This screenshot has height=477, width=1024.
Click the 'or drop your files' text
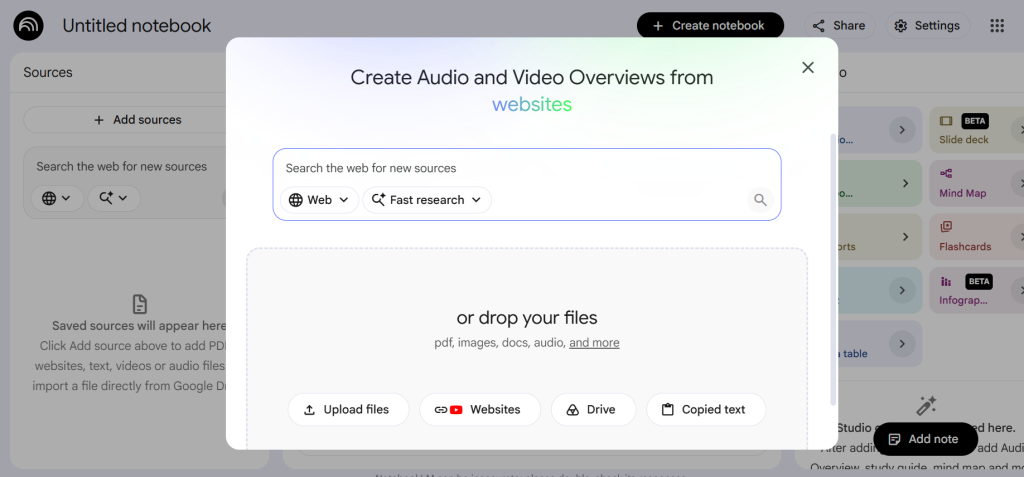tap(527, 318)
